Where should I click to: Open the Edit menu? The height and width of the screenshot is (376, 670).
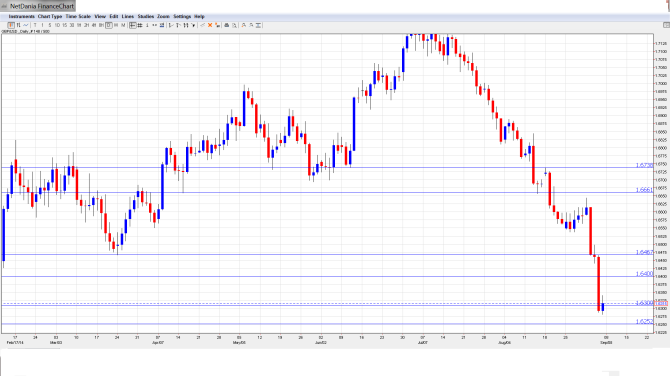tap(114, 16)
